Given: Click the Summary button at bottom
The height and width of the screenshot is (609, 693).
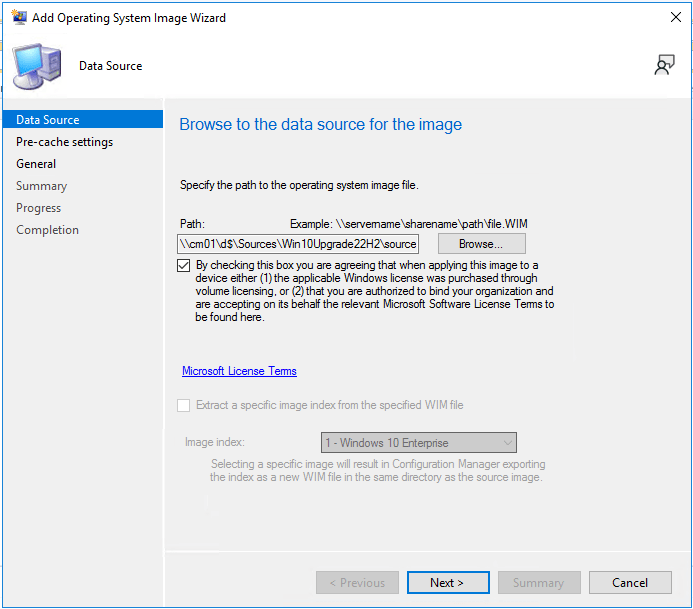Looking at the screenshot, I should (x=539, y=582).
